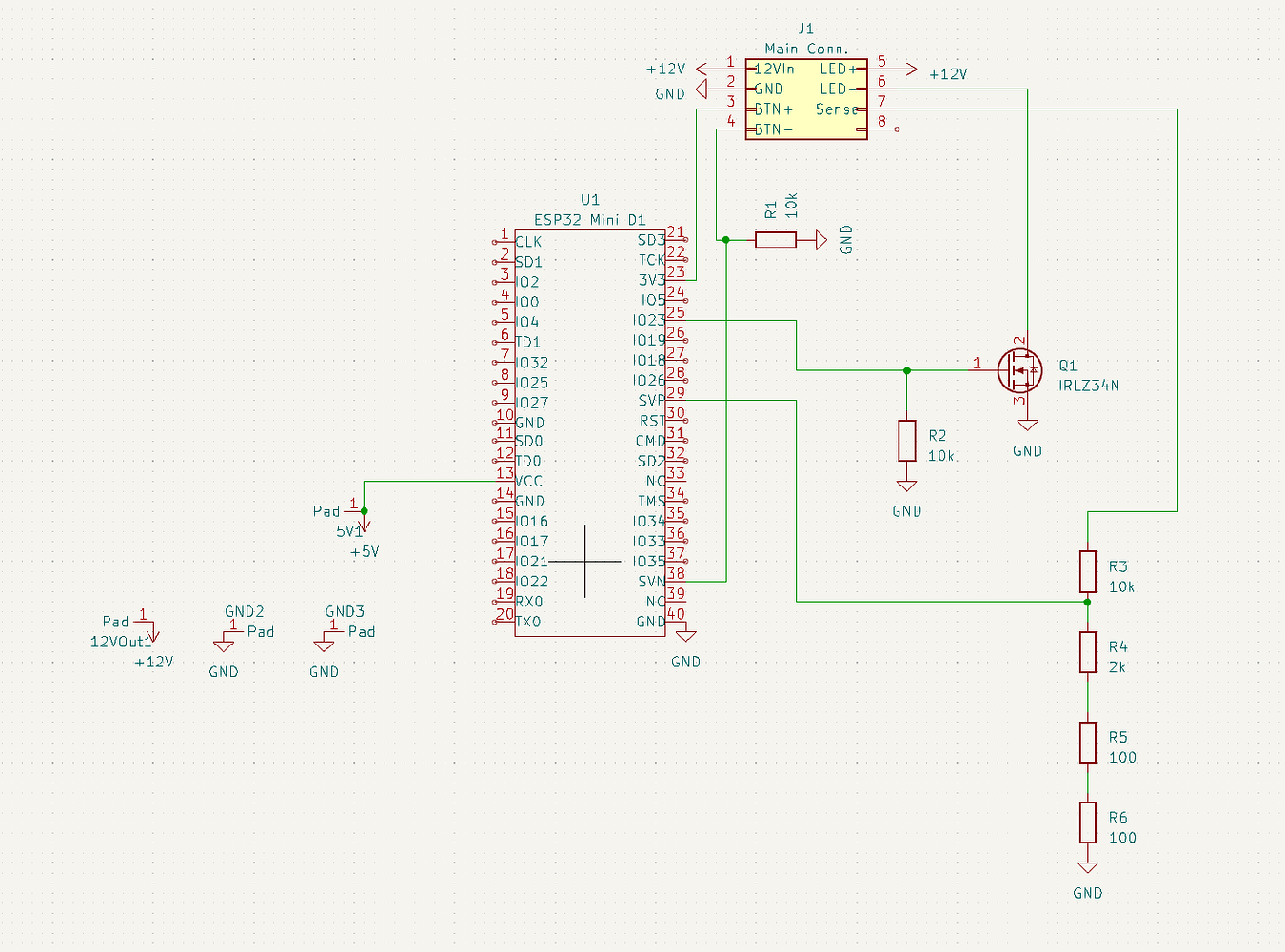Image resolution: width=1285 pixels, height=952 pixels.
Task: Select resistor R1 labeled 10k
Action: coord(775,239)
